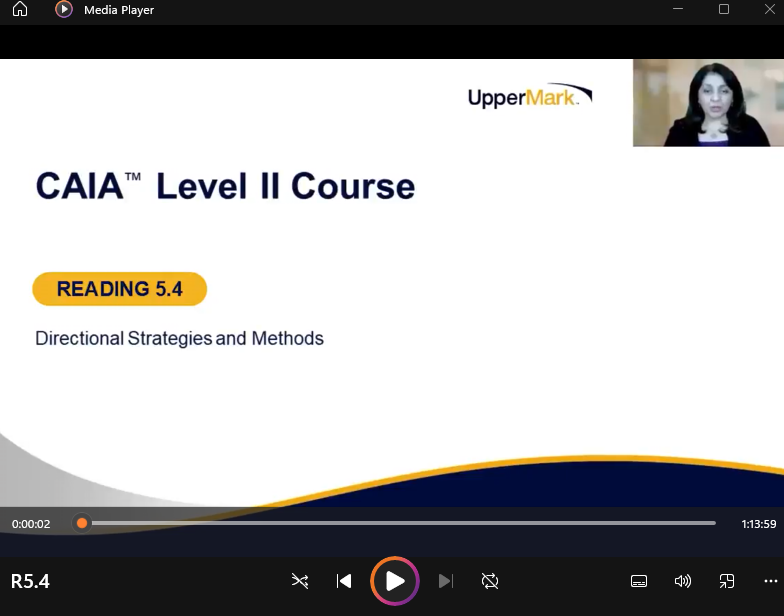Image resolution: width=784 pixels, height=616 pixels.
Task: Click the elapsed time 0:00:02
Action: (x=31, y=524)
